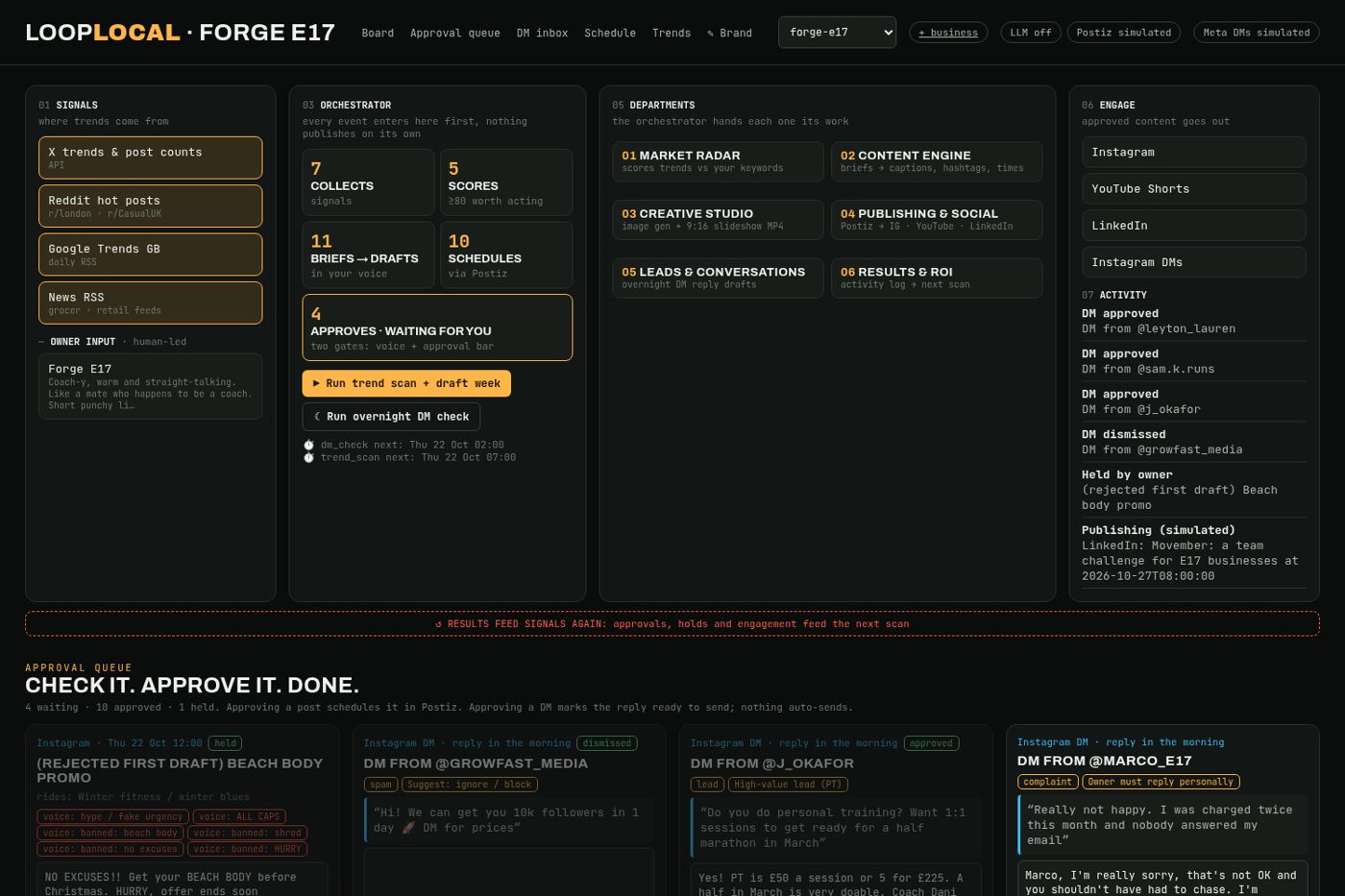Click the Postiz simulated status pill
Viewport: 1345px width, 896px height.
pos(1124,33)
